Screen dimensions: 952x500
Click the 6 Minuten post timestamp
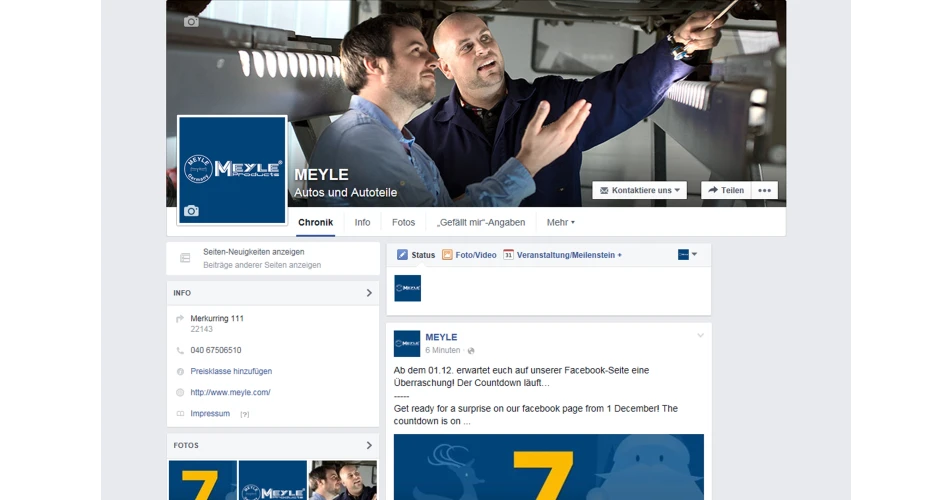click(443, 351)
